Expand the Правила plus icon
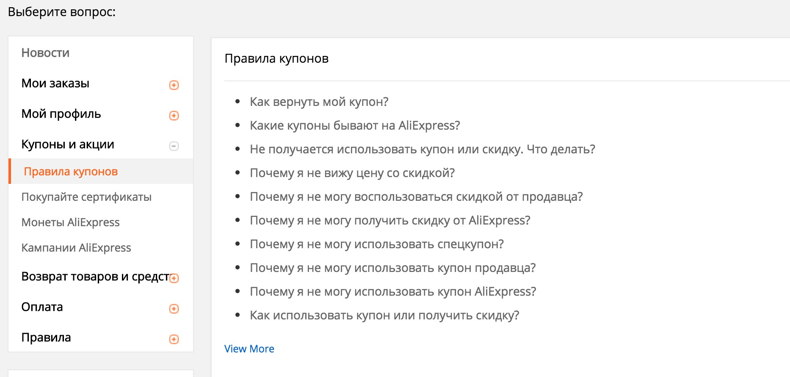This screenshot has height=377, width=790. coord(174,339)
